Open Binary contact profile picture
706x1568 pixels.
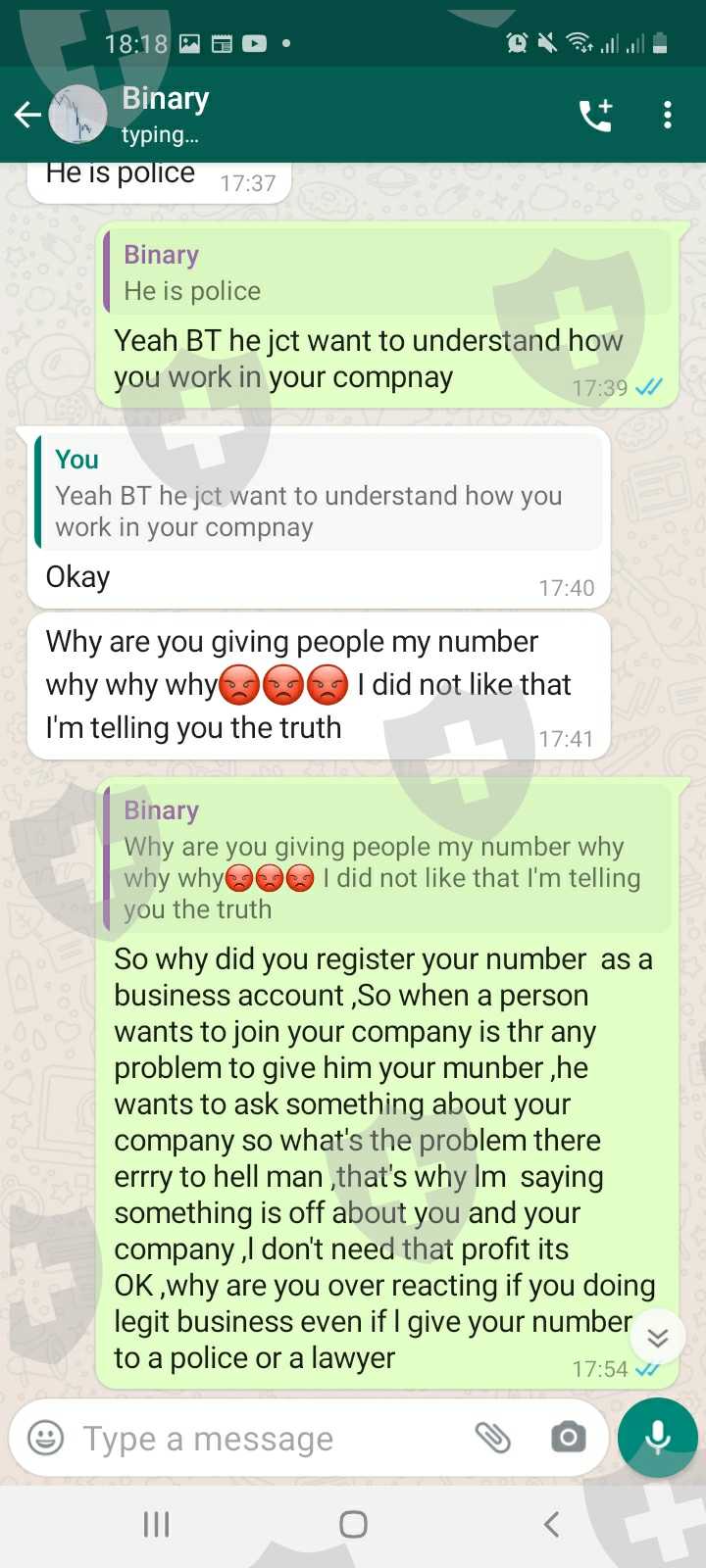[78, 115]
